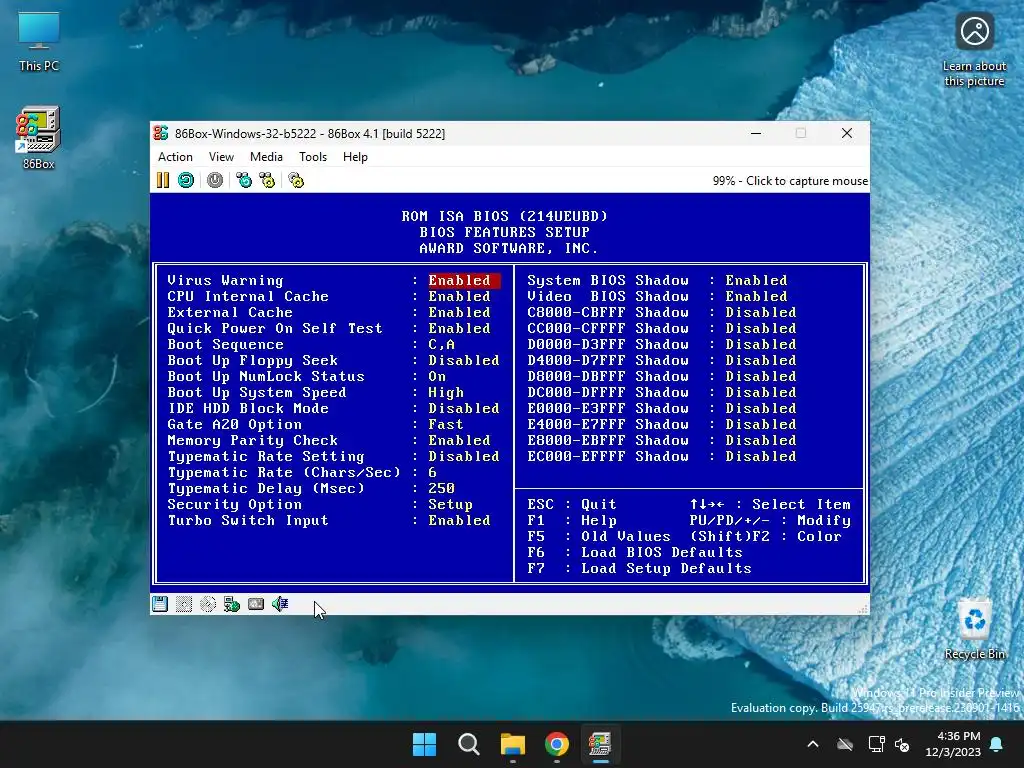
Task: Click the 'Boot Up NumLock Status' label
Action: (266, 376)
